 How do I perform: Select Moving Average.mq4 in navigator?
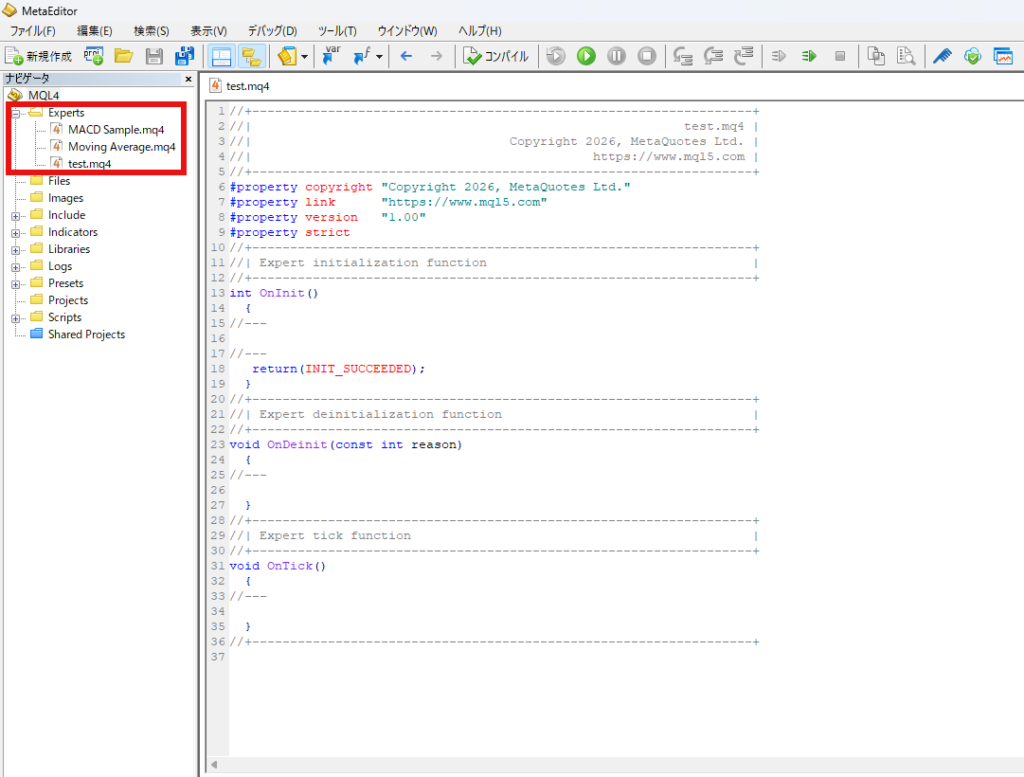click(121, 146)
